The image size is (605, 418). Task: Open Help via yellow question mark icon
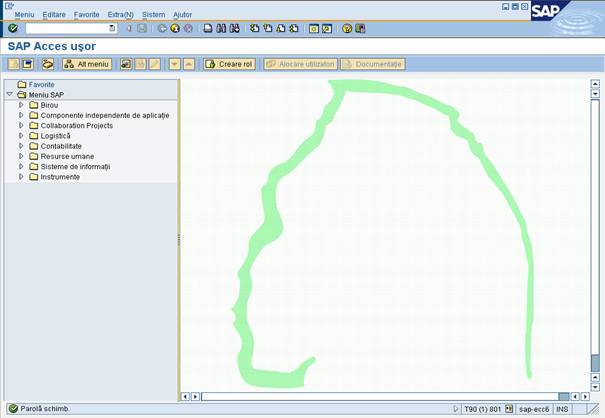coord(347,29)
